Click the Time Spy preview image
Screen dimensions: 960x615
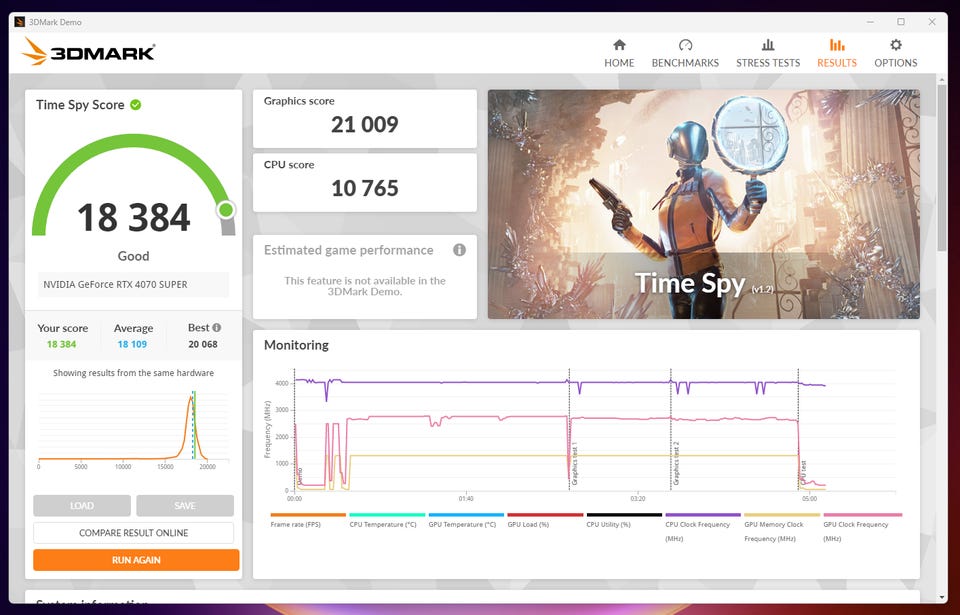[x=703, y=204]
